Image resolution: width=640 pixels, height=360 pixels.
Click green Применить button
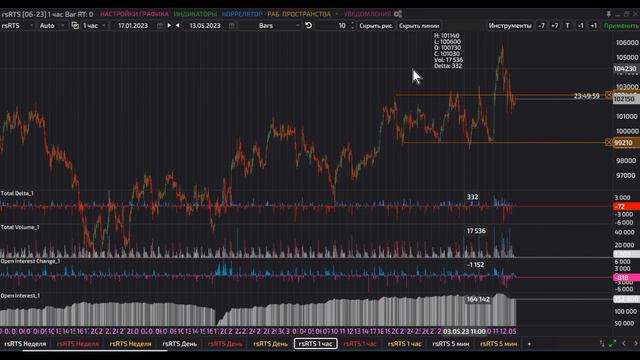[621, 25]
